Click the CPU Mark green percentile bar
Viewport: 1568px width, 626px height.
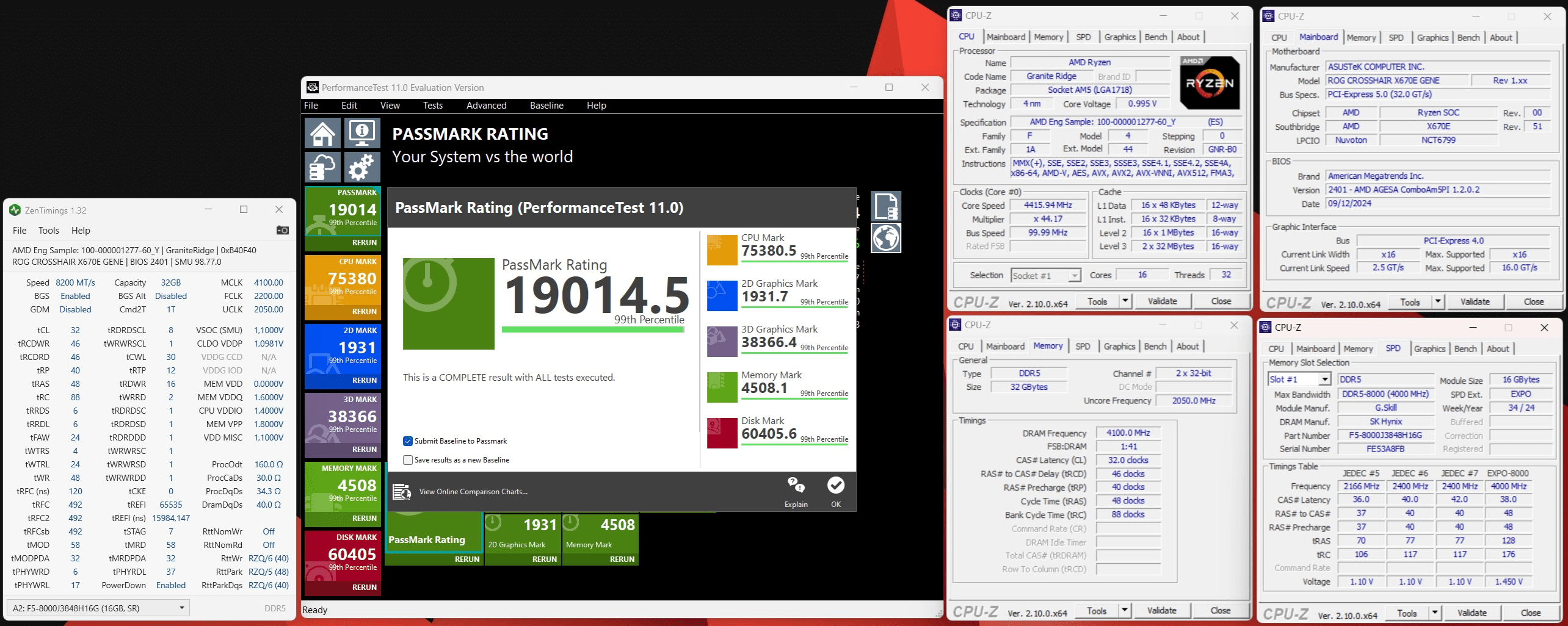click(795, 262)
